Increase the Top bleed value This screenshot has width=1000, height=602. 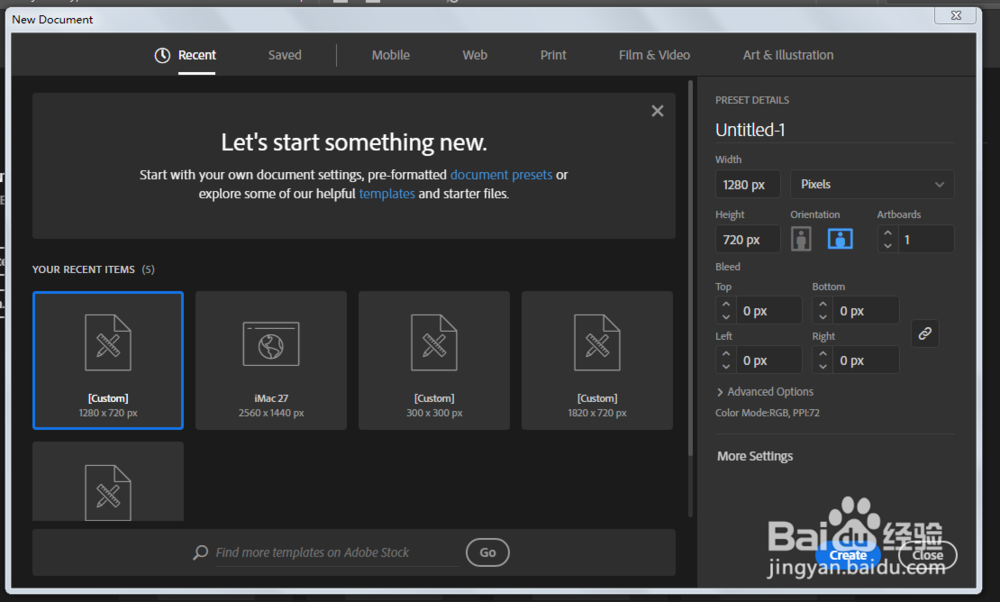726,304
